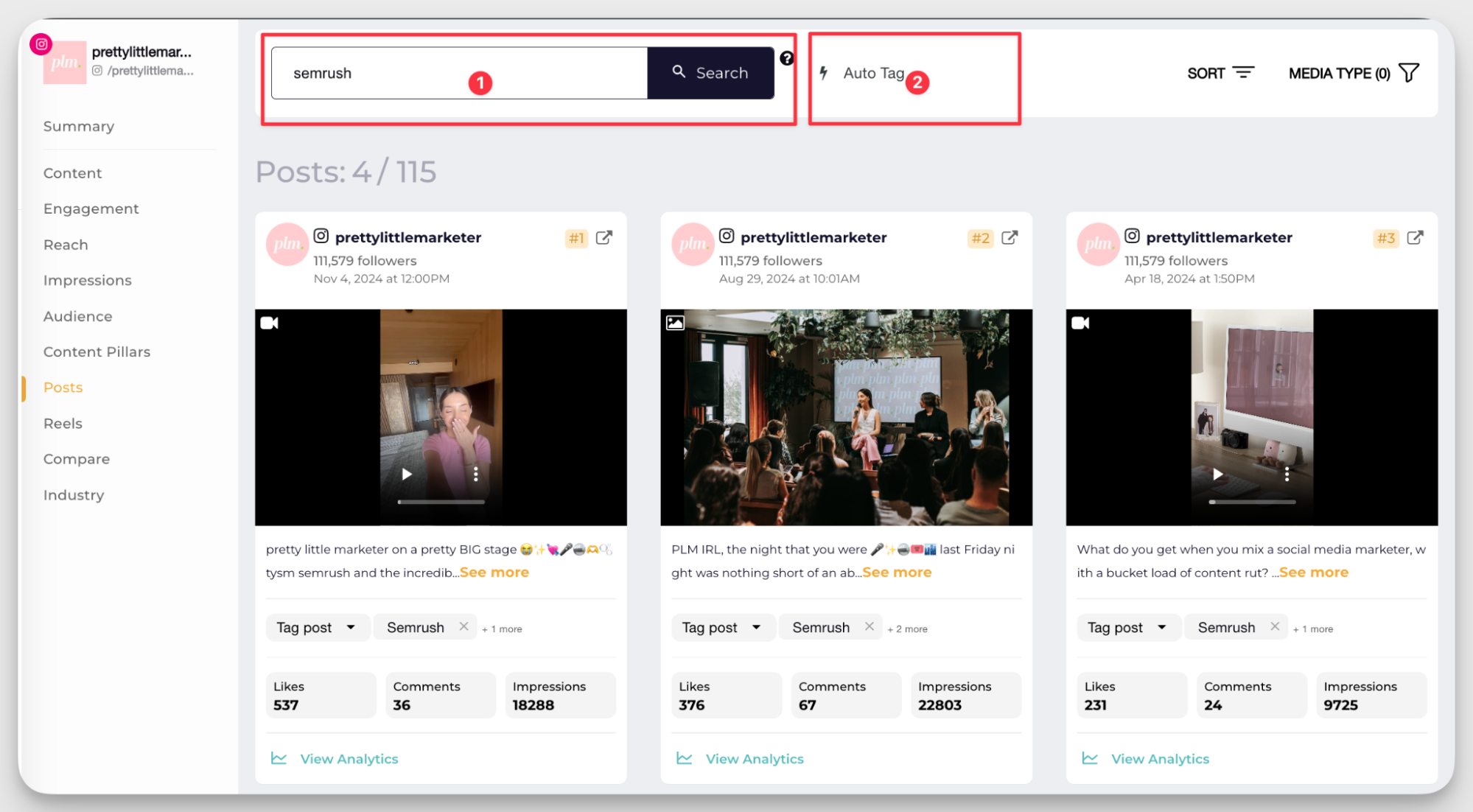Open video options on Apr 18 post
This screenshot has height=812, width=1473.
pyautogui.click(x=1287, y=474)
